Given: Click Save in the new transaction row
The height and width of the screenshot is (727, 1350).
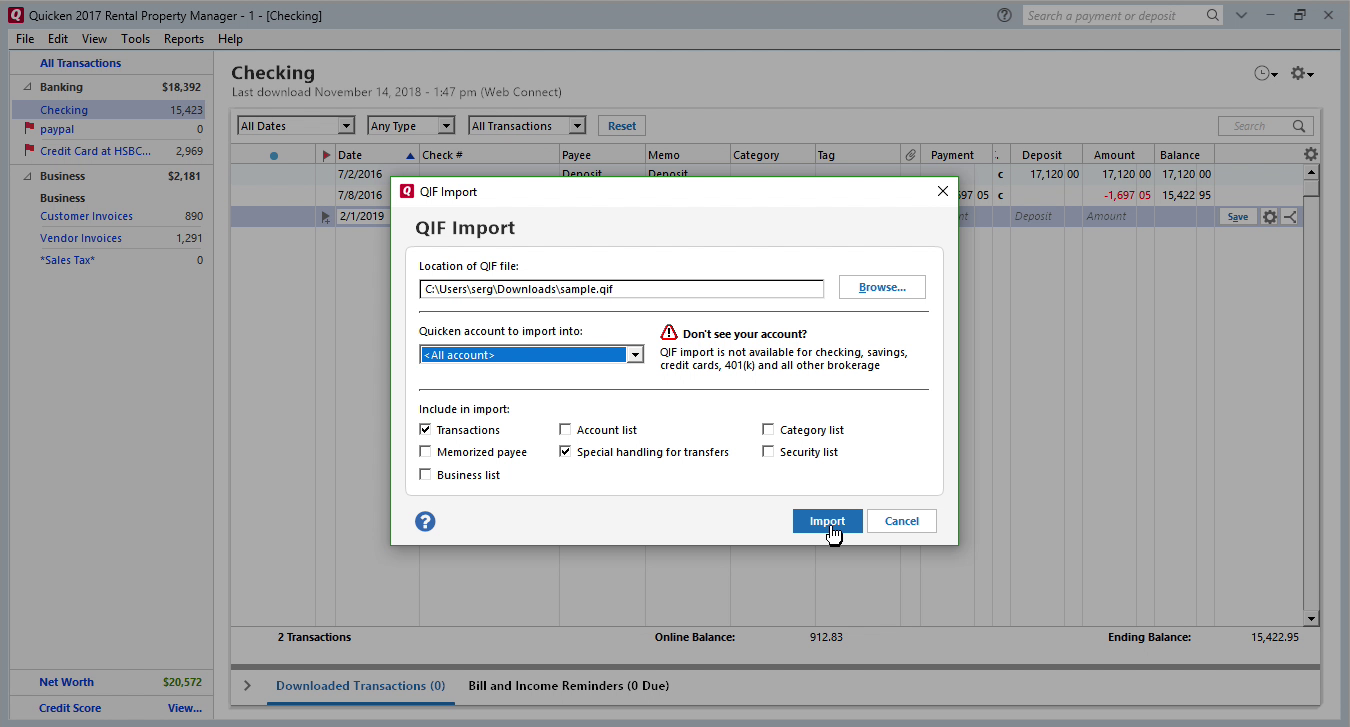Looking at the screenshot, I should (1238, 216).
